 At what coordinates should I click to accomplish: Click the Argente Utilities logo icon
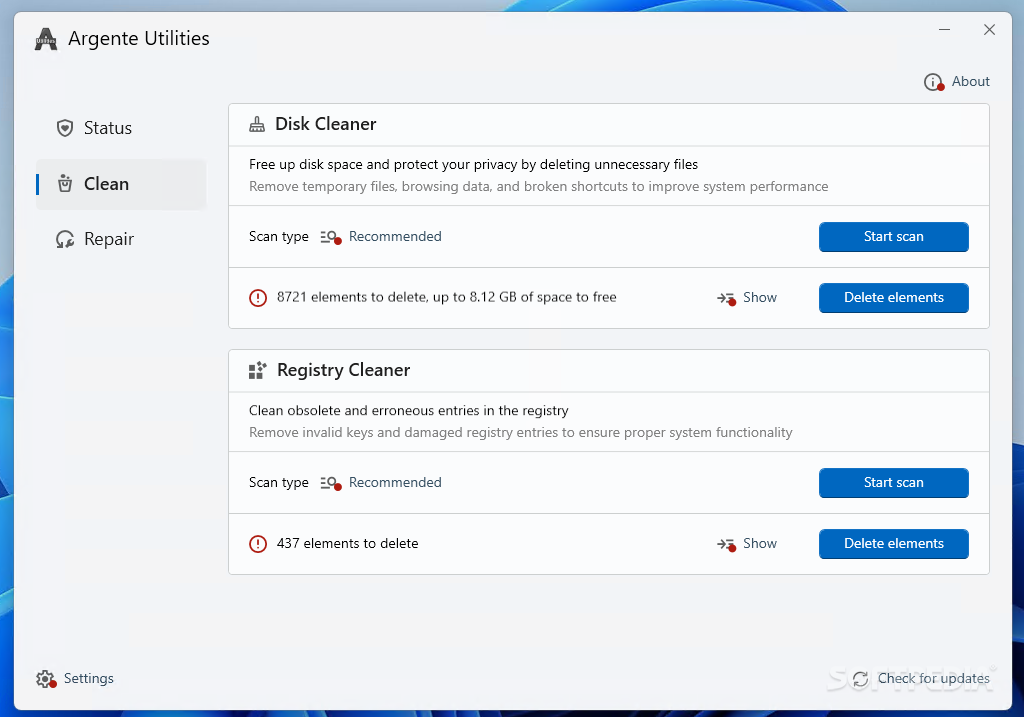46,39
